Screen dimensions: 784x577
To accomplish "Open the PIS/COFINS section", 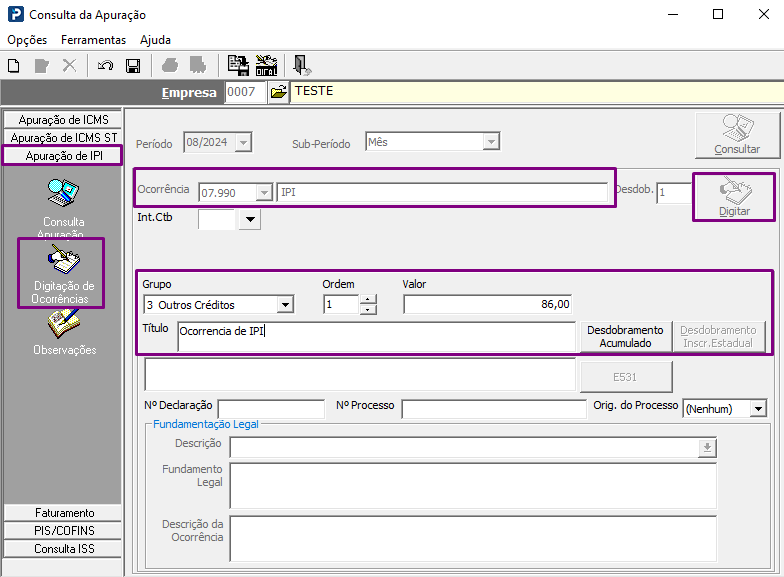I will (64, 530).
